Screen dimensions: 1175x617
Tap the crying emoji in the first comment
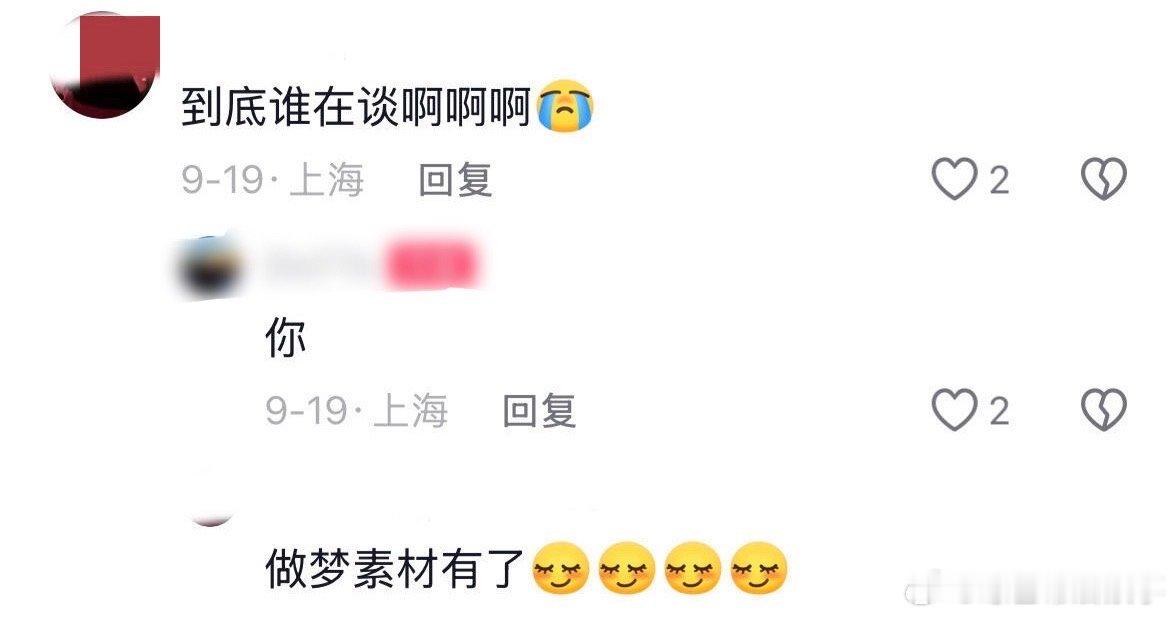tap(566, 106)
